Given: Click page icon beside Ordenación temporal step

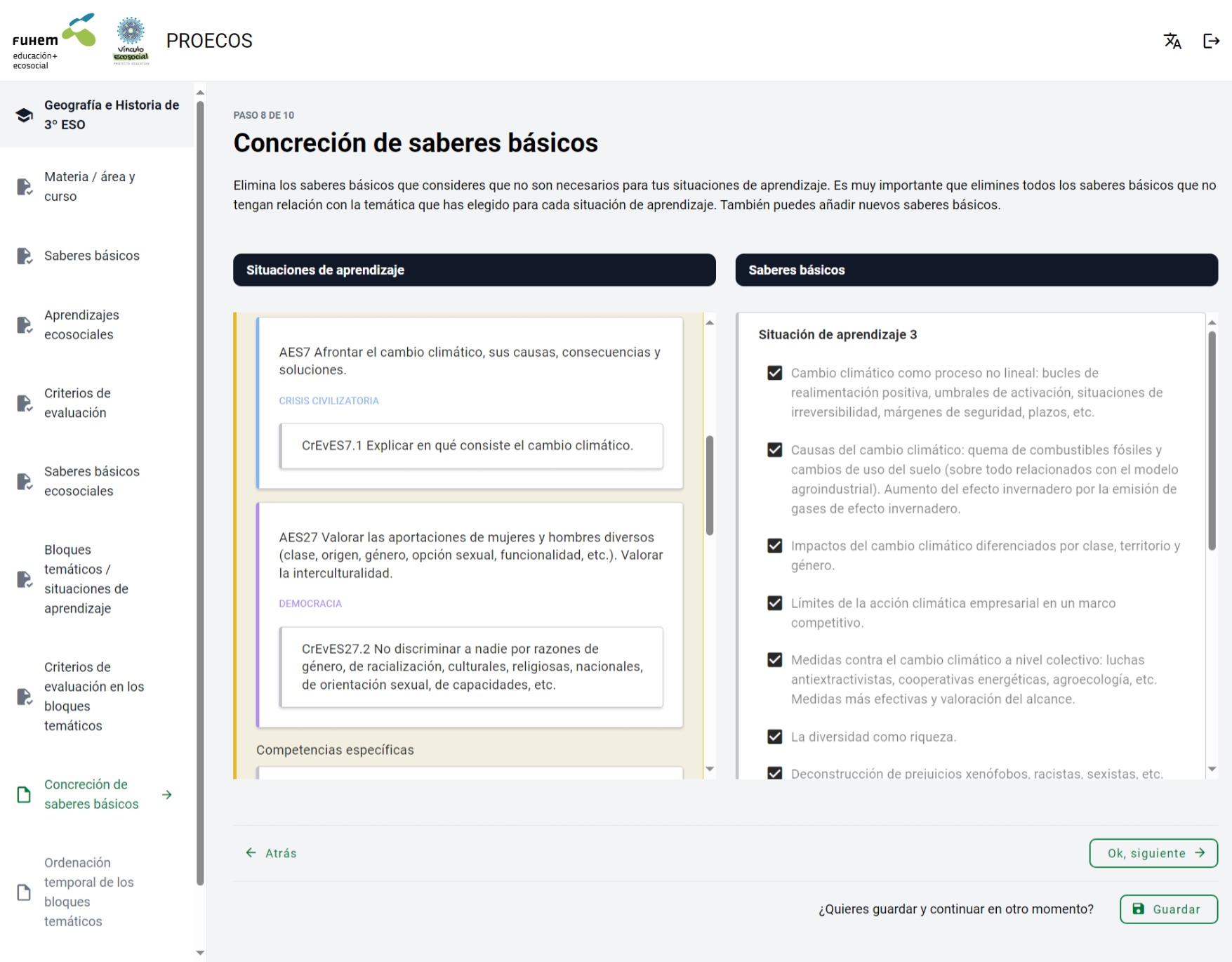Looking at the screenshot, I should (x=25, y=892).
